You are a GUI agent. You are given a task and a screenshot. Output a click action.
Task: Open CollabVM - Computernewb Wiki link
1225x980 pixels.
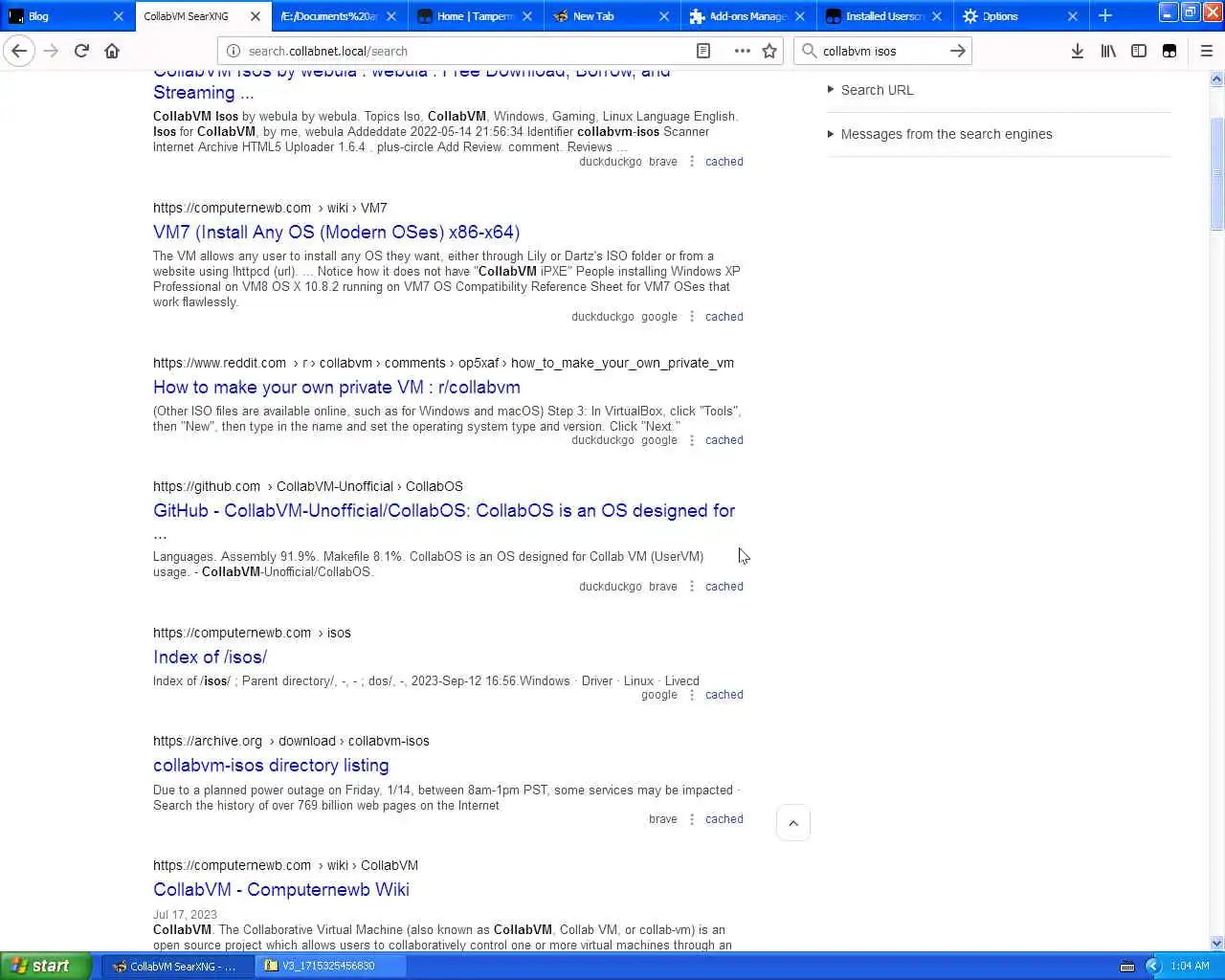tap(281, 890)
